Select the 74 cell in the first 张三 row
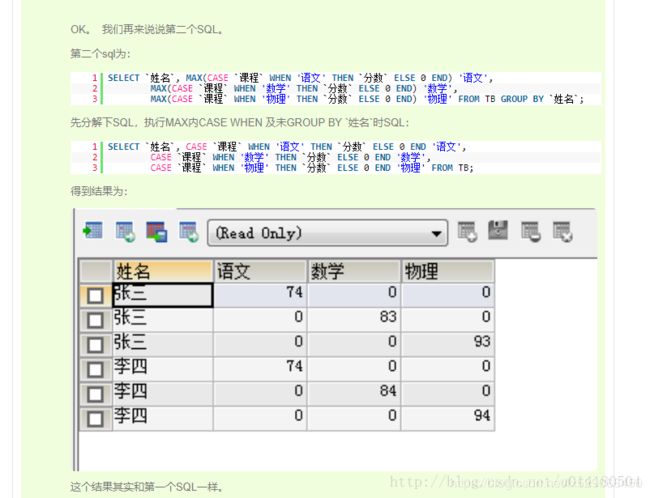Image resolution: width=650 pixels, height=498 pixels. pyautogui.click(x=260, y=295)
